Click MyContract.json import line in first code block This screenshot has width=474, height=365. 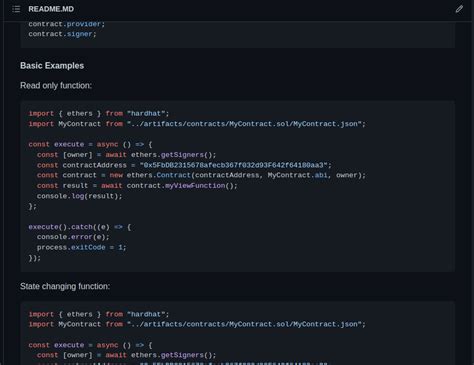(197, 124)
